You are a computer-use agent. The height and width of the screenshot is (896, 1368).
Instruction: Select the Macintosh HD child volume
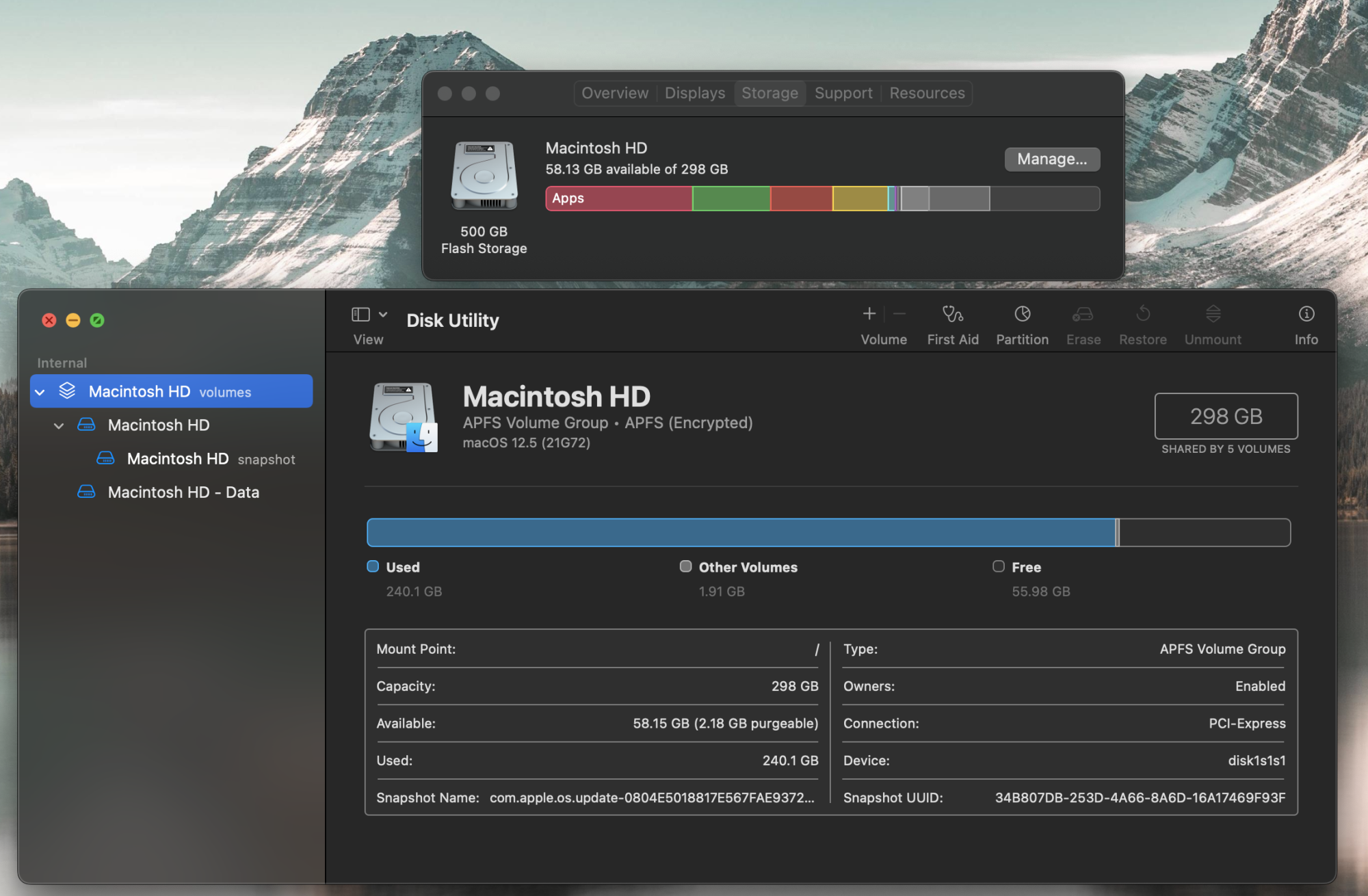[x=171, y=425]
